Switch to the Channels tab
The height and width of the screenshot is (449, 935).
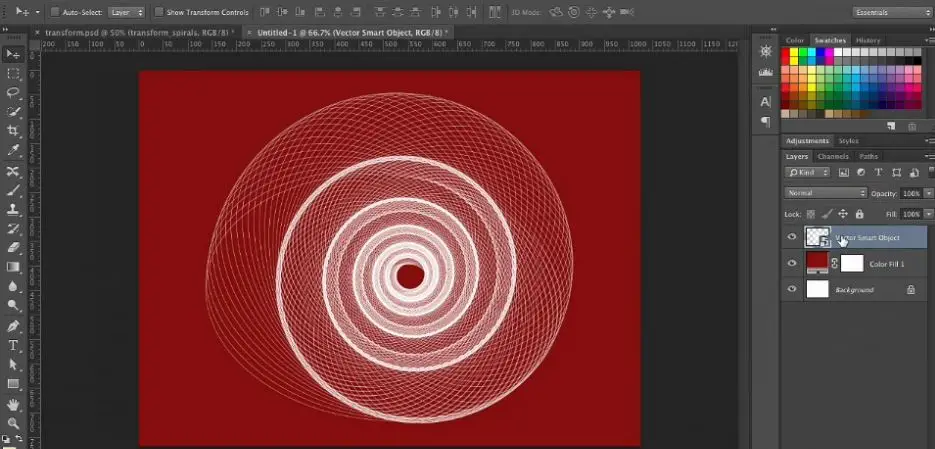tap(833, 157)
